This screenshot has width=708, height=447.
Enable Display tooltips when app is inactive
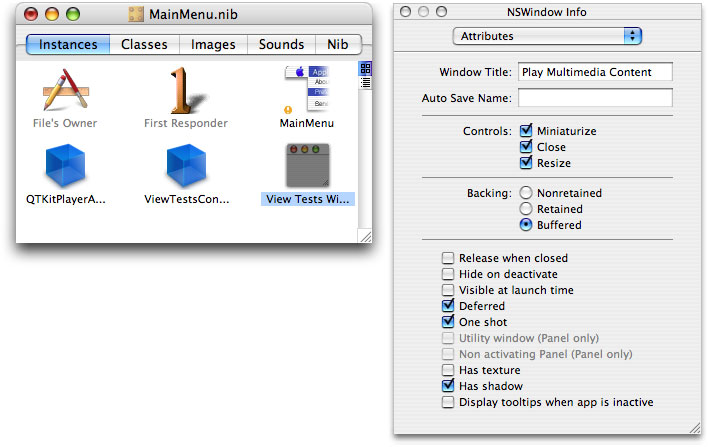pos(448,402)
